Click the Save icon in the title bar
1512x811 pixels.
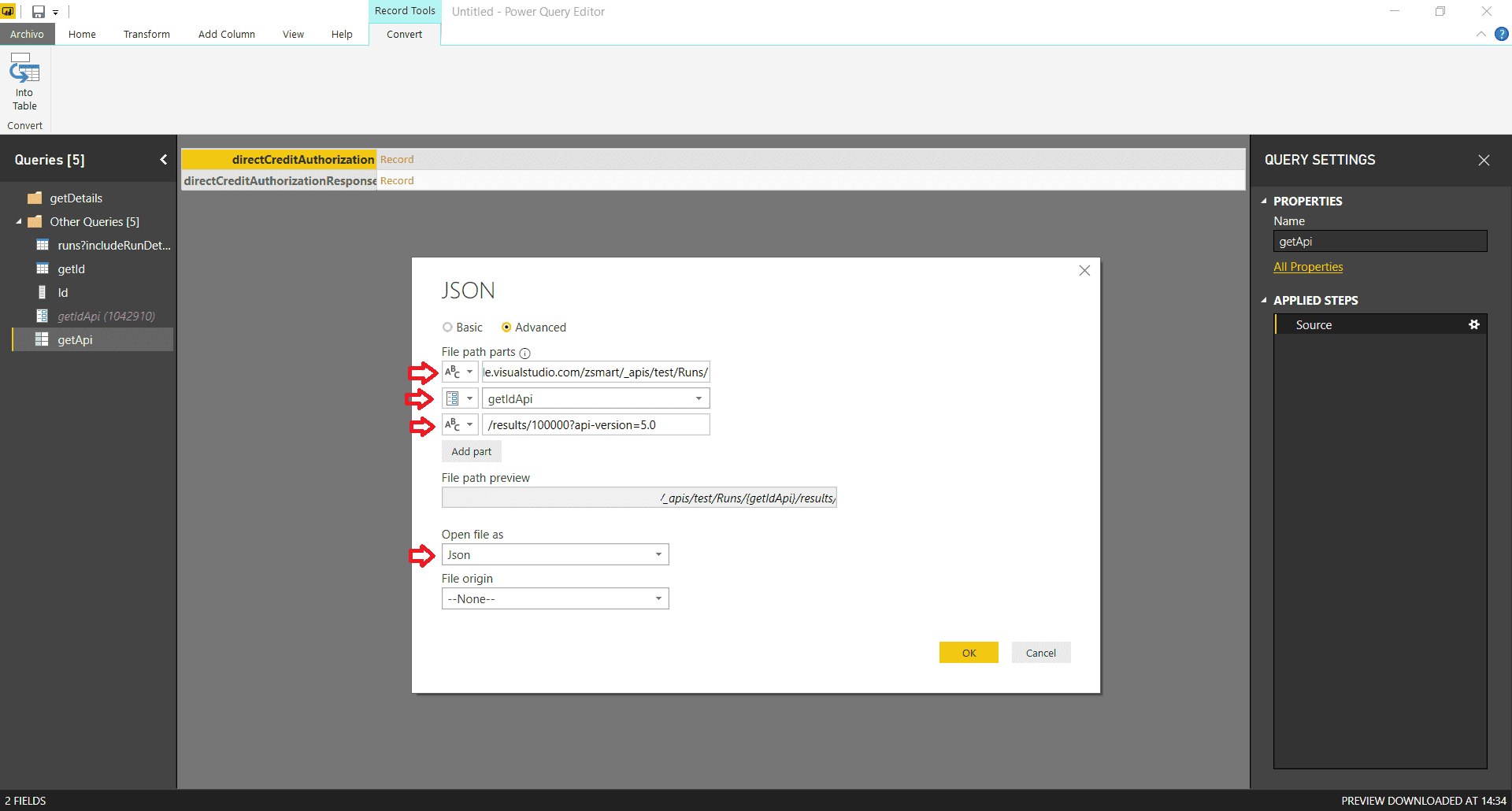(x=38, y=11)
